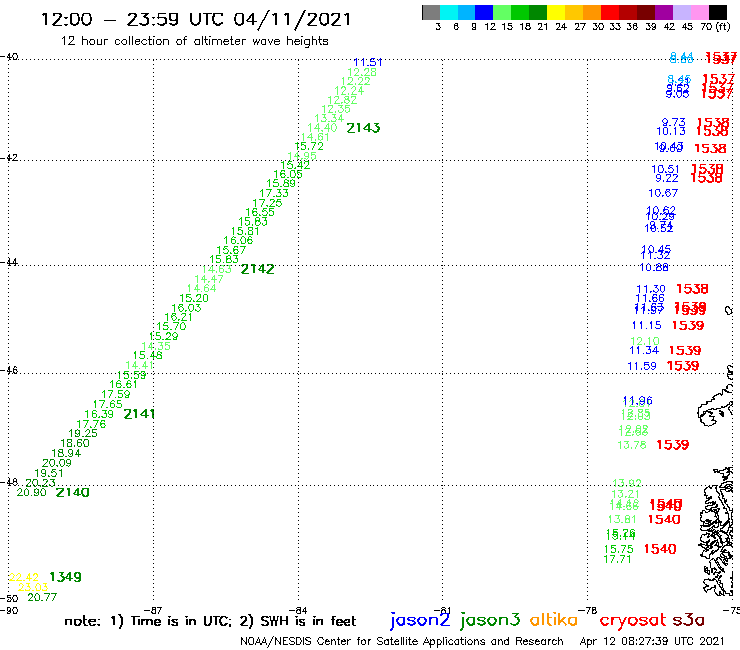Click the wave height 15.75

pos(619,549)
